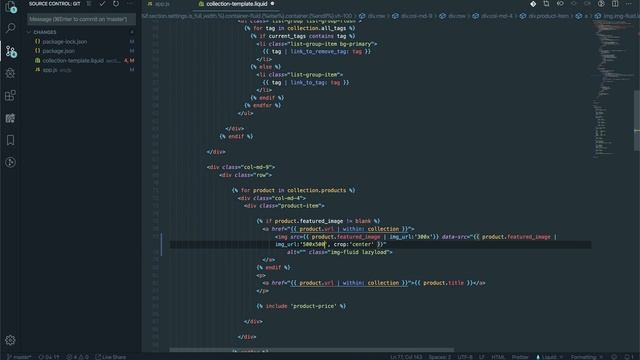Click the 'link_to_remove_tag' code line
Image resolution: width=640 pixels, height=360 pixels.
coord(317,52)
